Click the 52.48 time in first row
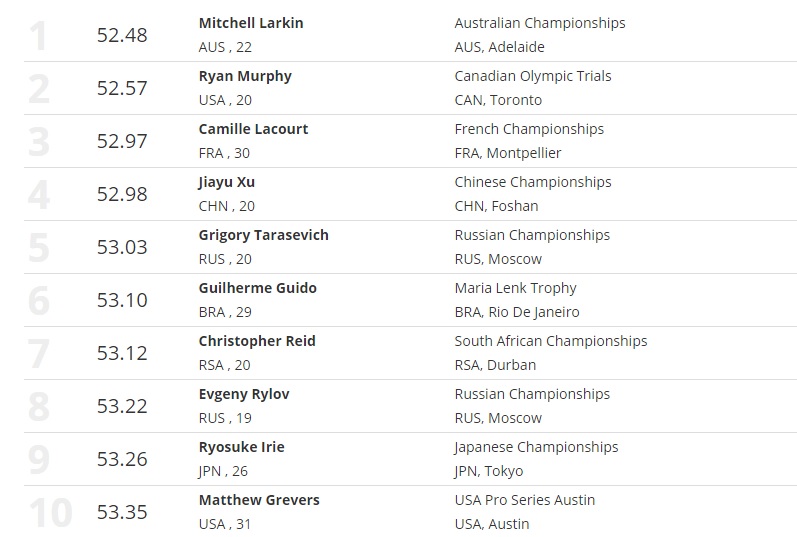The width and height of the screenshot is (797, 537). pos(122,35)
